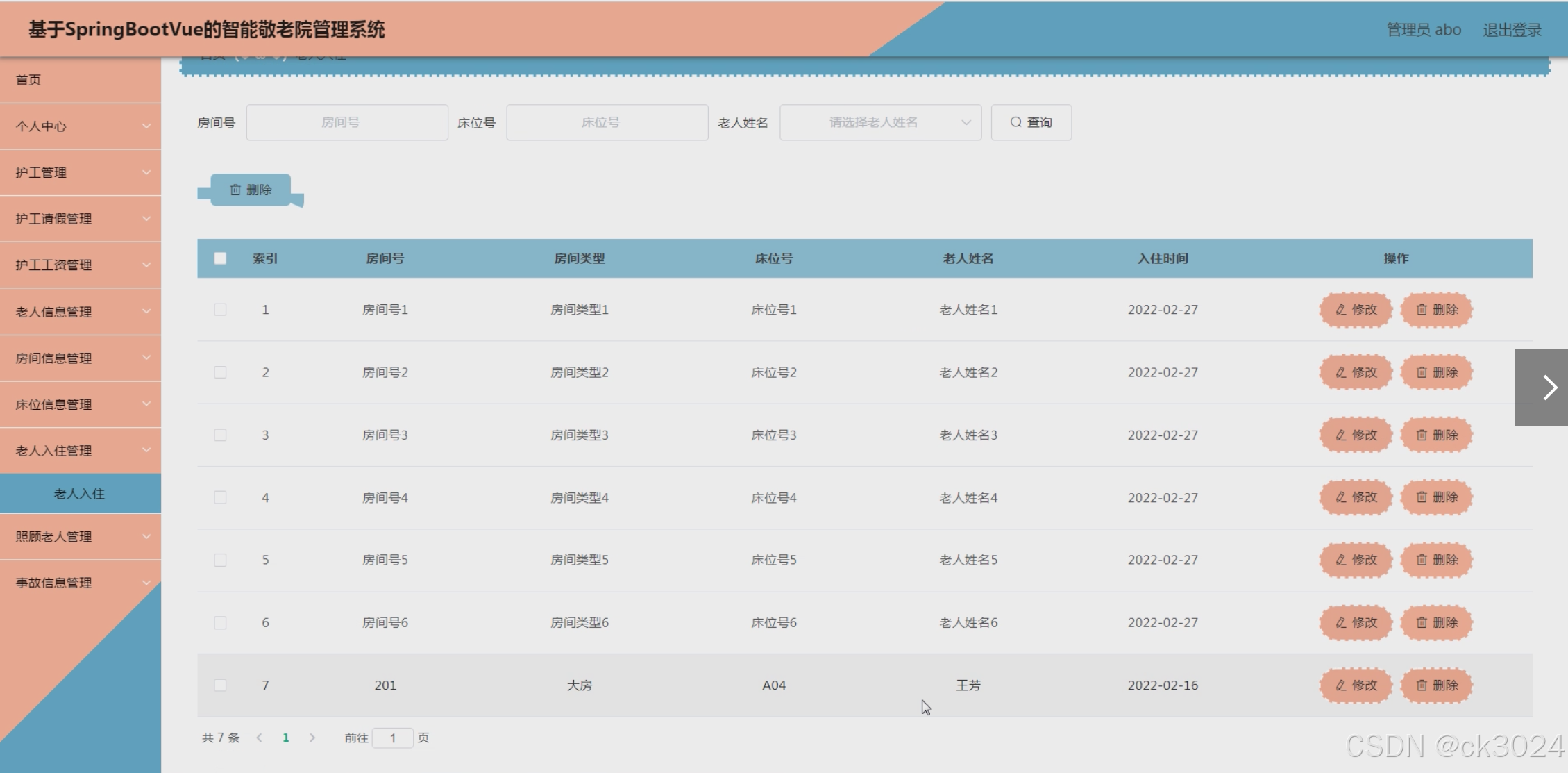Click the bulk 删除 button above the table
This screenshot has height=773, width=1568.
point(251,190)
